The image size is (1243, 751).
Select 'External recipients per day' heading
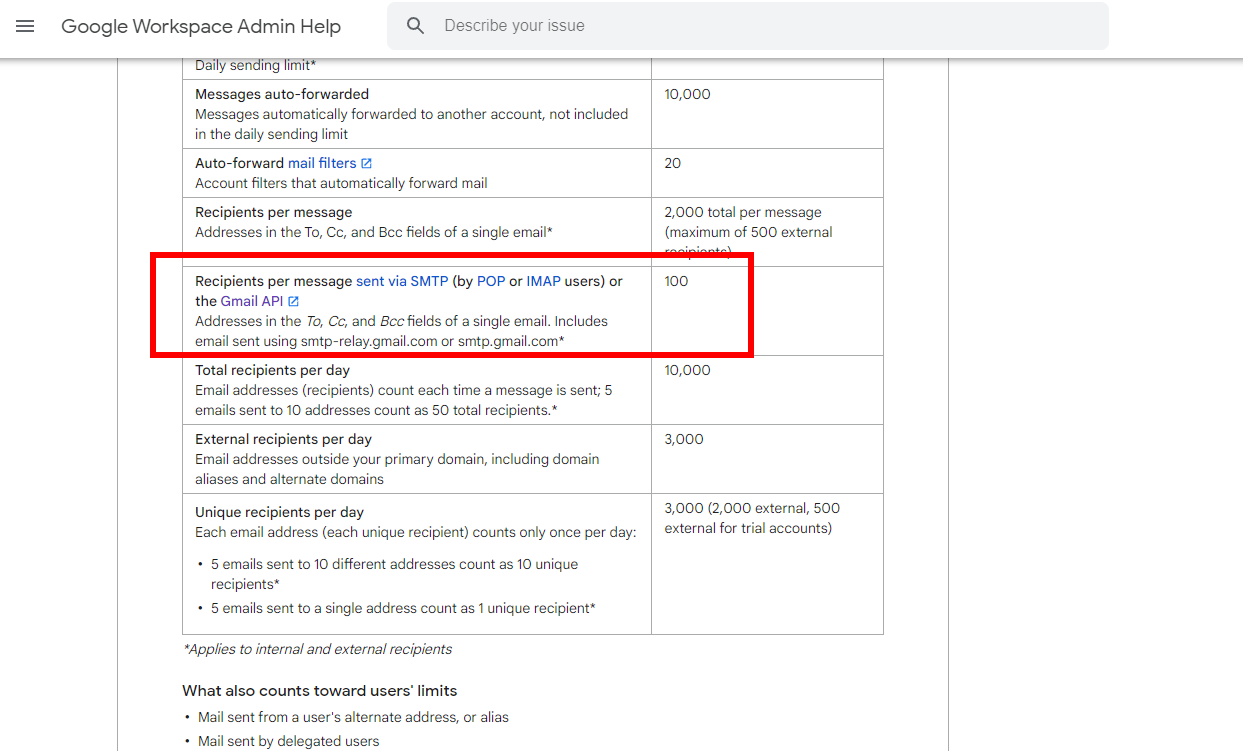(283, 439)
